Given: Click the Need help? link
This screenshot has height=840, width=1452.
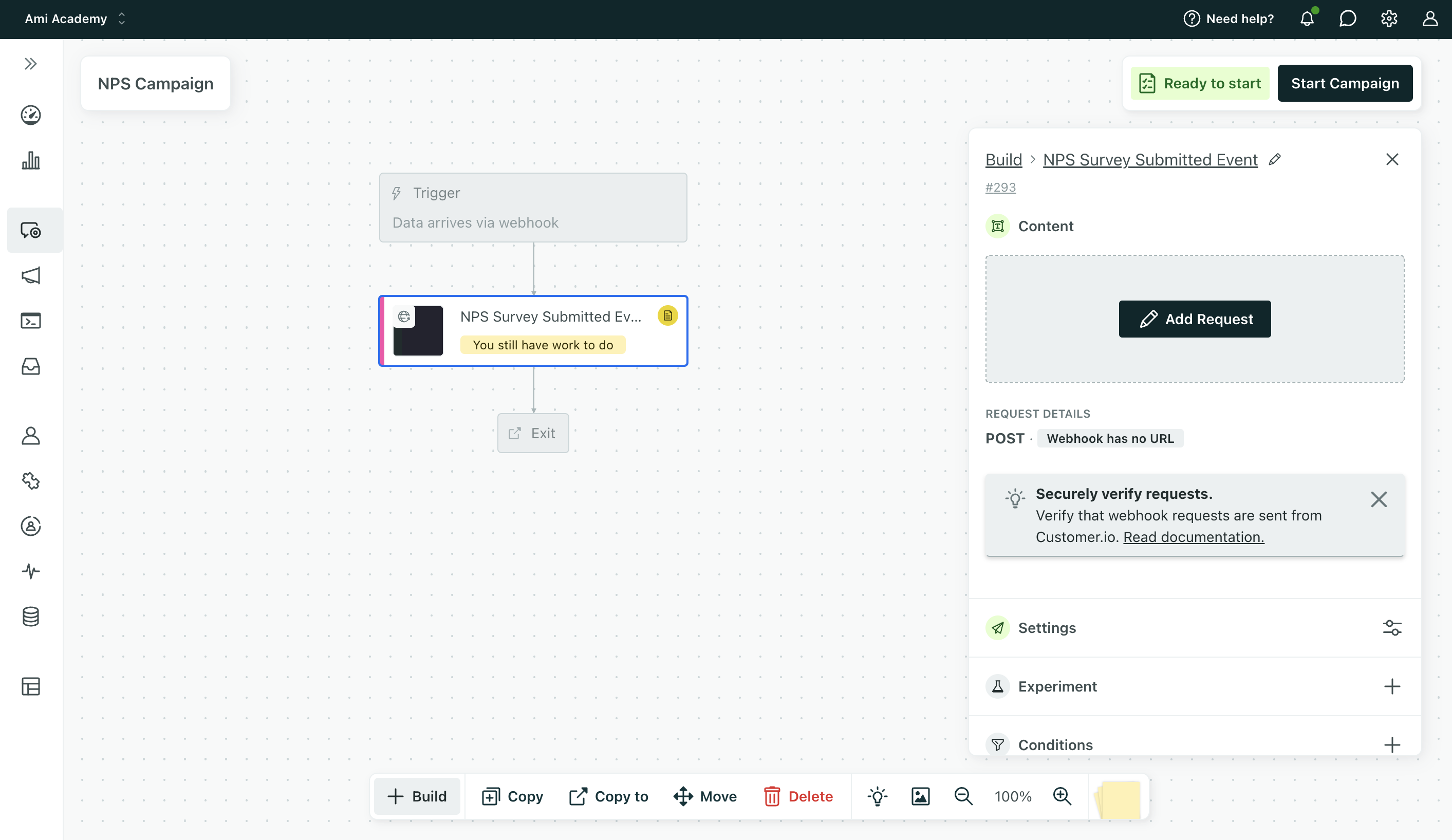Looking at the screenshot, I should [1228, 19].
